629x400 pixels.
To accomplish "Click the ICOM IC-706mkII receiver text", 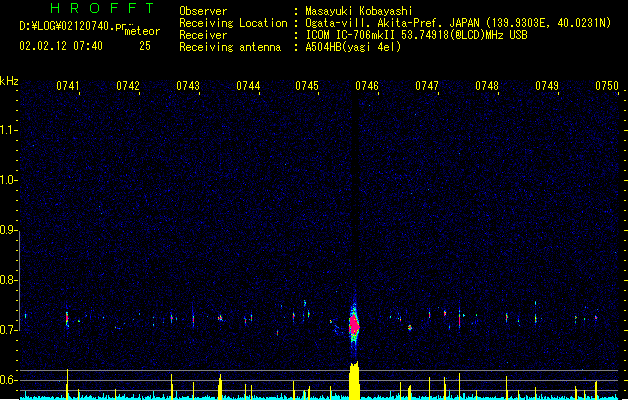I will [416, 35].
